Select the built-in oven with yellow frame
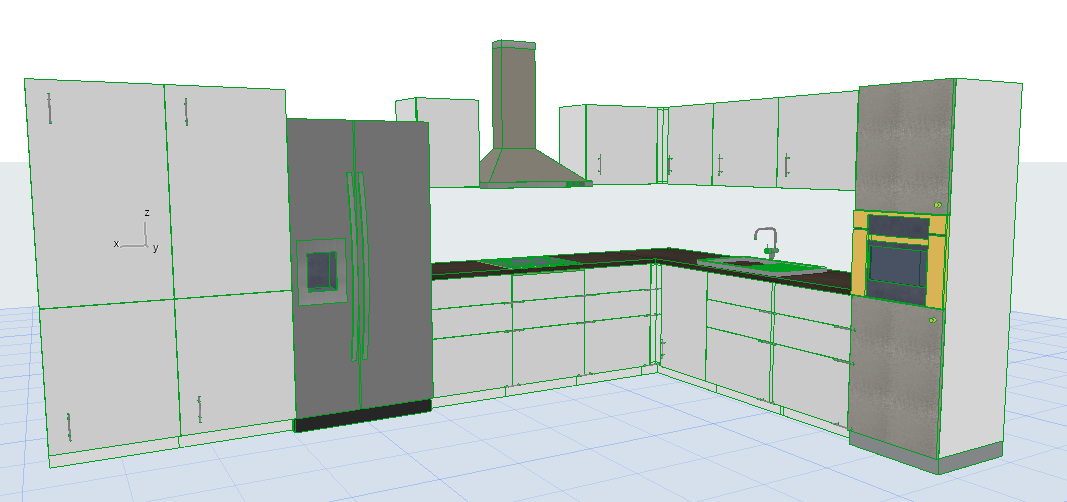1067x502 pixels. pos(897,258)
